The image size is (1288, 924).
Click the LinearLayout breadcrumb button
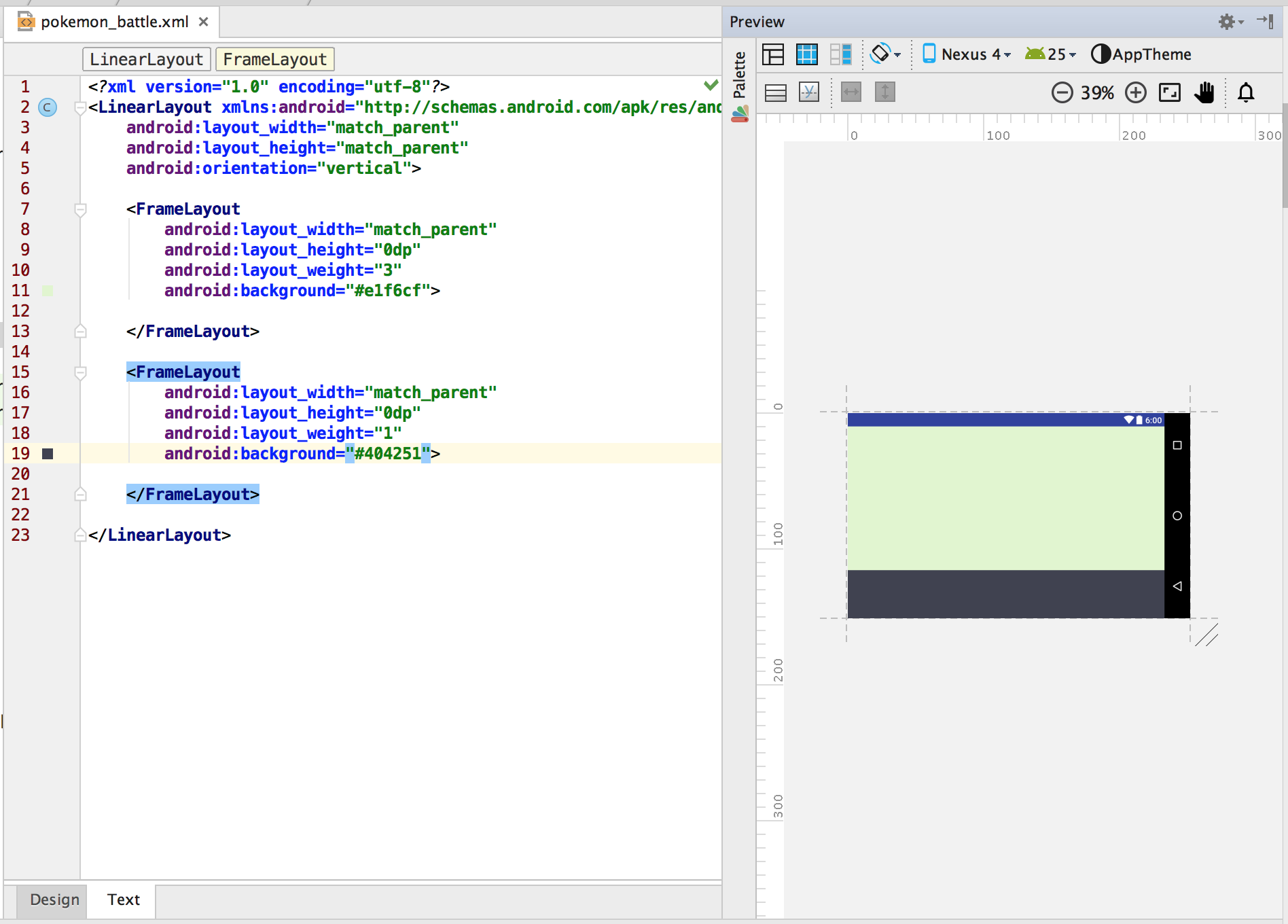[x=146, y=60]
